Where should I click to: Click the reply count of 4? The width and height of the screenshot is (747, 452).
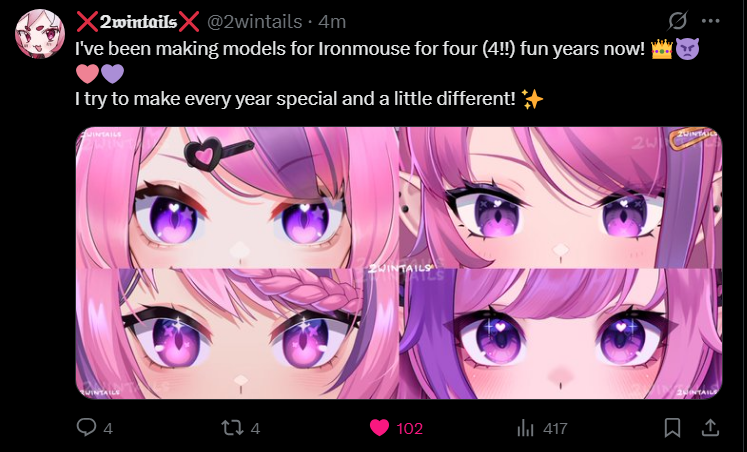coord(108,429)
